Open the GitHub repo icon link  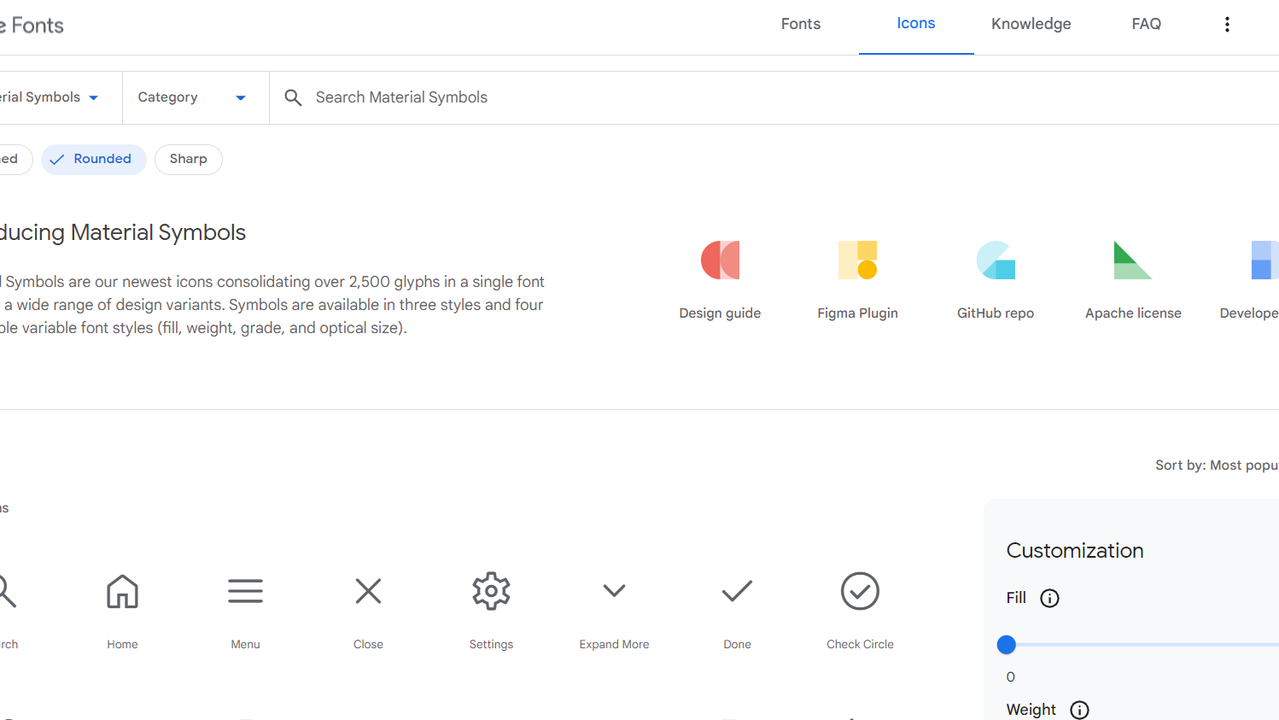995,260
